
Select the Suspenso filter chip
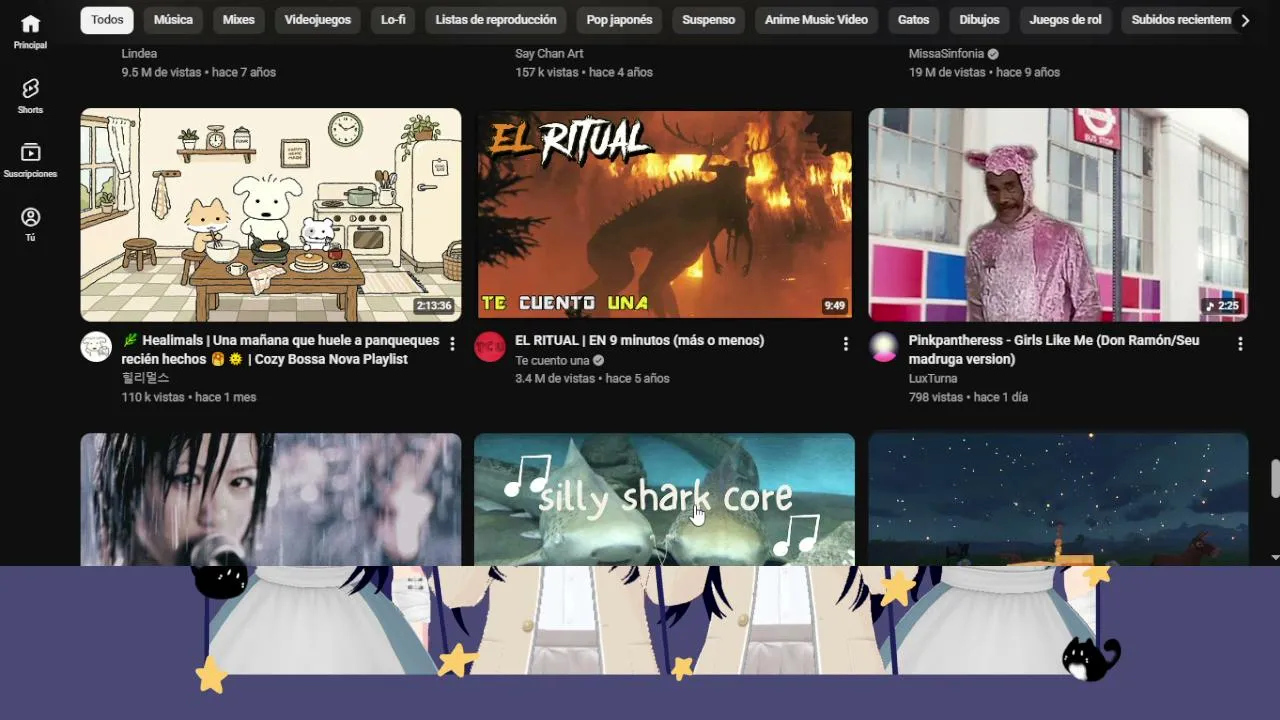pos(709,20)
